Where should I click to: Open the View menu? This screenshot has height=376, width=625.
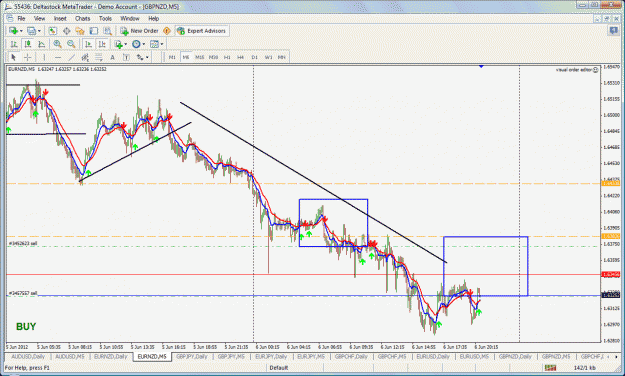39,18
